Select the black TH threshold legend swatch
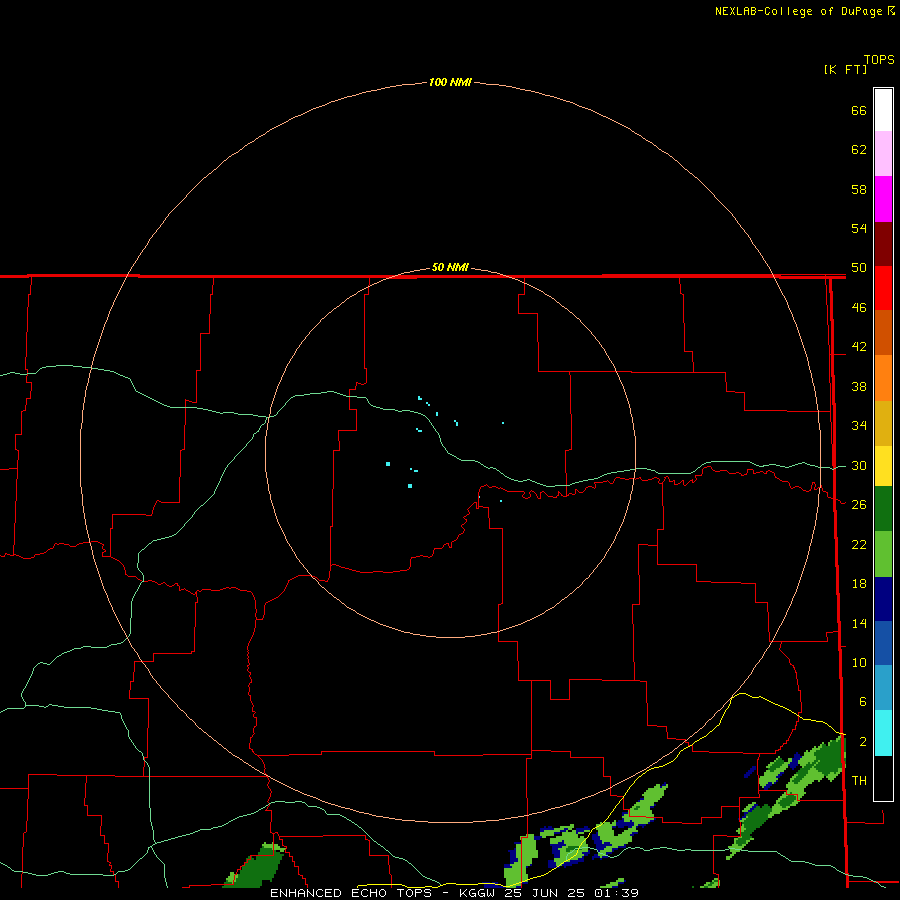Screen dimensions: 900x900 (883, 778)
